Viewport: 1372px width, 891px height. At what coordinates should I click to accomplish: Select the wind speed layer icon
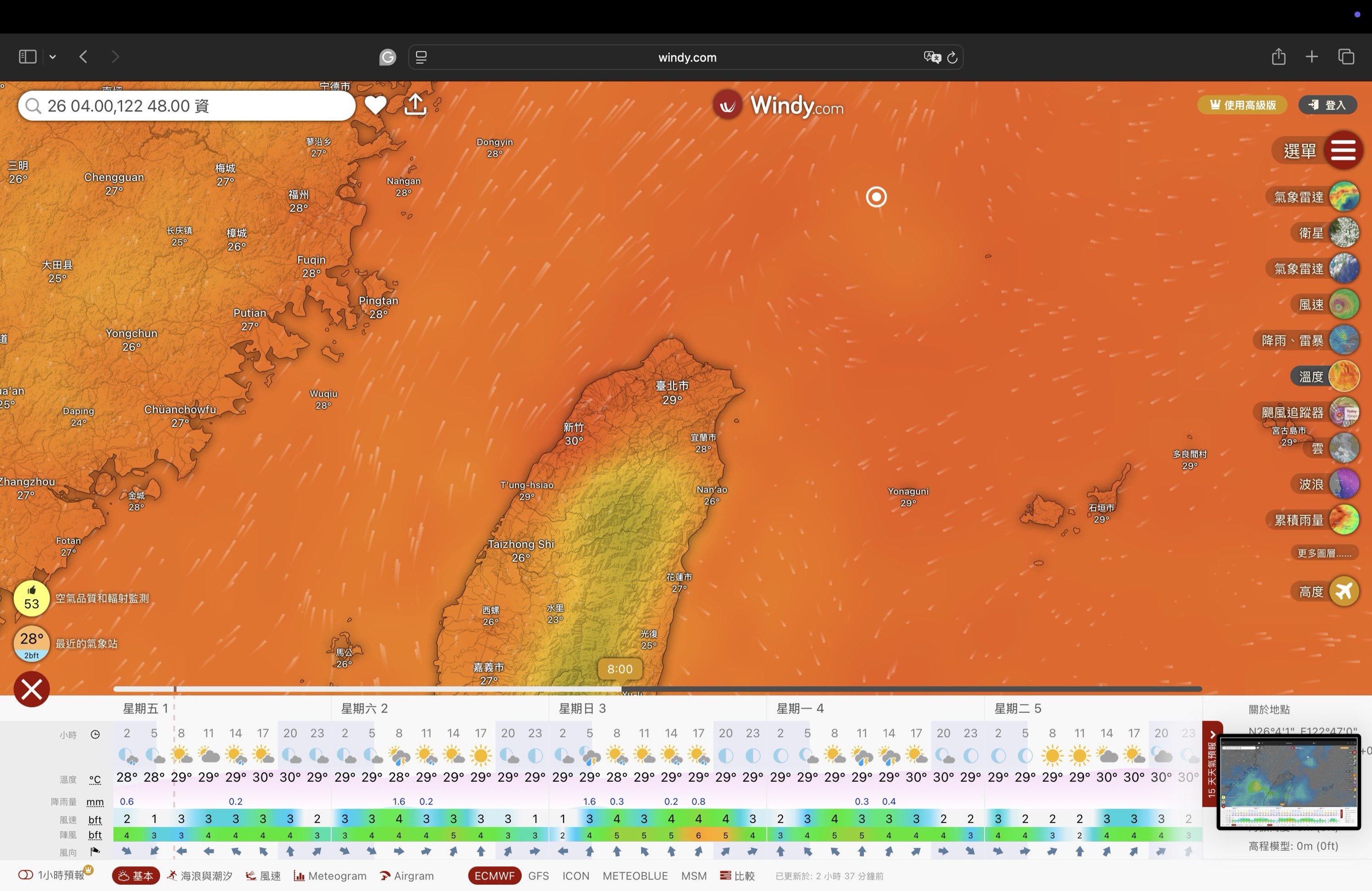click(x=1344, y=305)
